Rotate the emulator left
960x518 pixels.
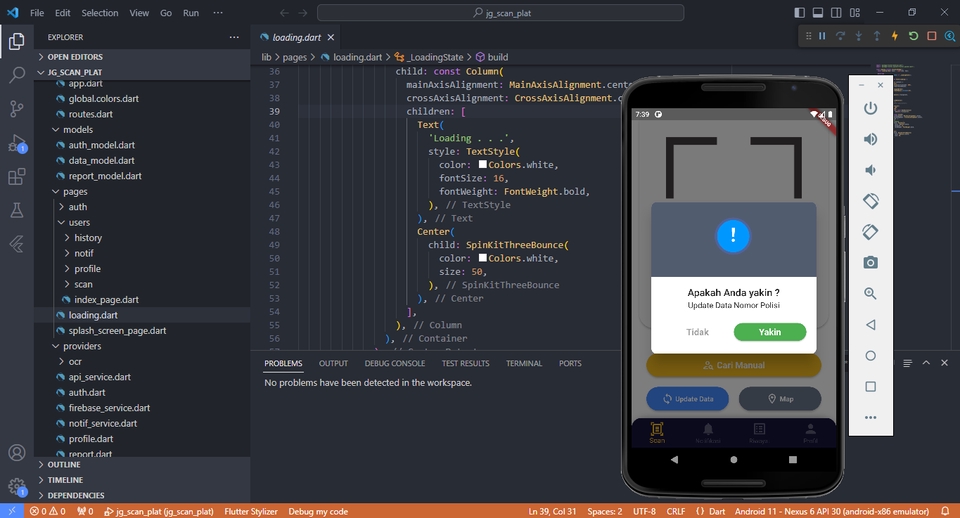tap(870, 201)
